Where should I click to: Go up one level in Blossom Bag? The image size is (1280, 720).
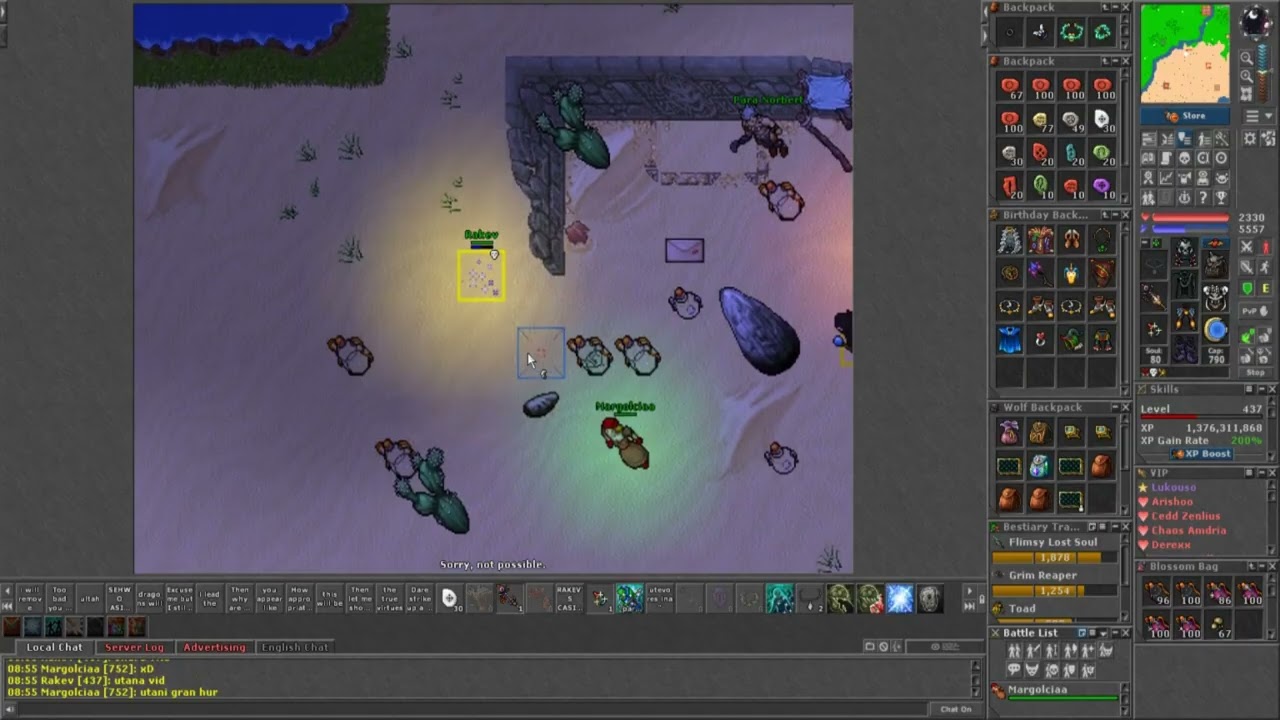pyautogui.click(x=1251, y=567)
